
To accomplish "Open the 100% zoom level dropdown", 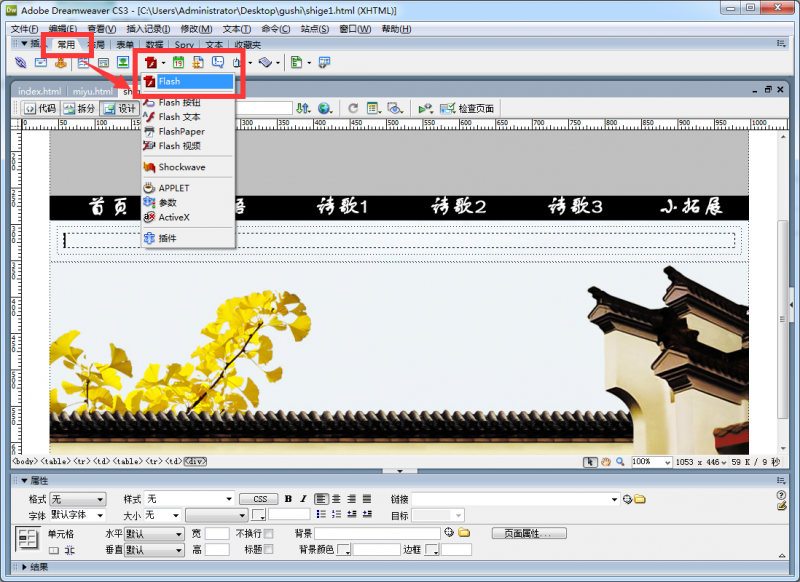I will click(652, 462).
